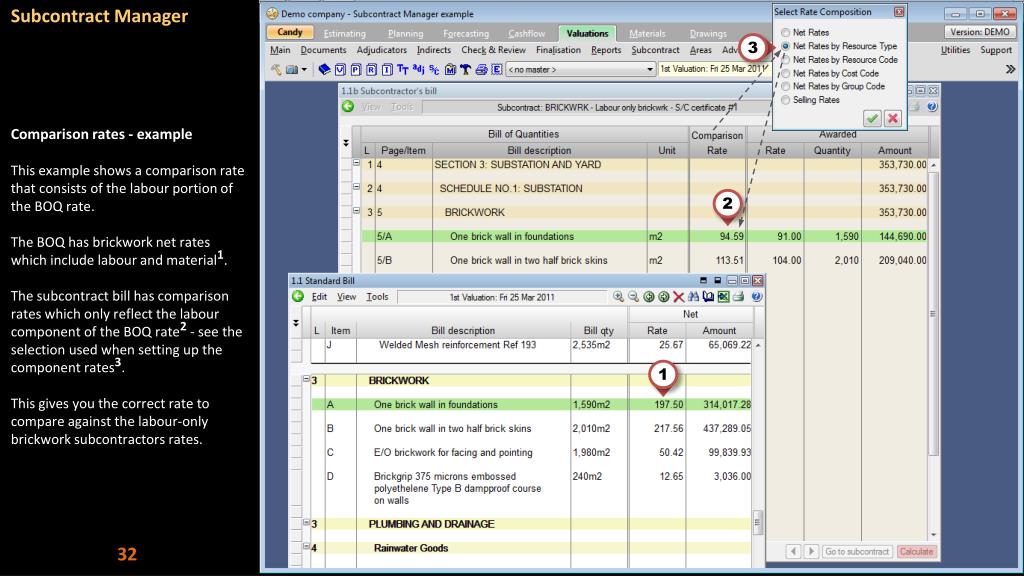Click the binoculars find icon in Standard Bill
This screenshot has width=1024, height=576.
point(694,297)
